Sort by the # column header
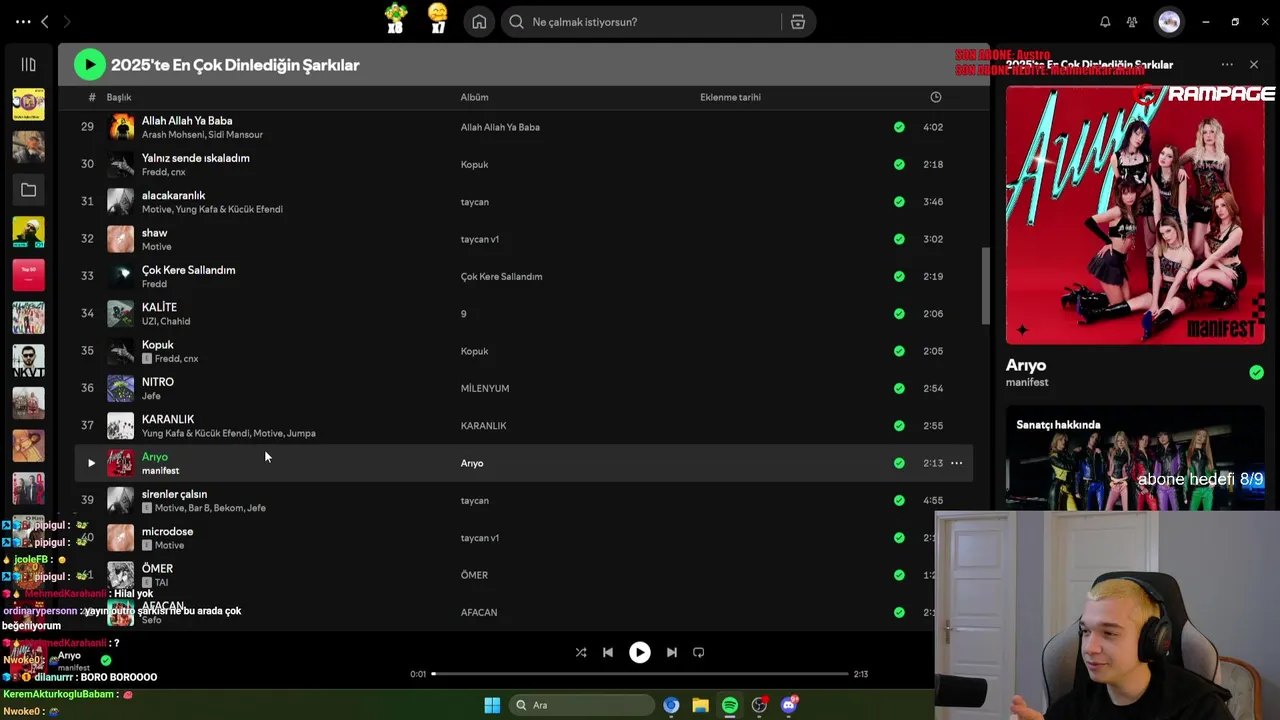Viewport: 1280px width, 720px height. (92, 97)
